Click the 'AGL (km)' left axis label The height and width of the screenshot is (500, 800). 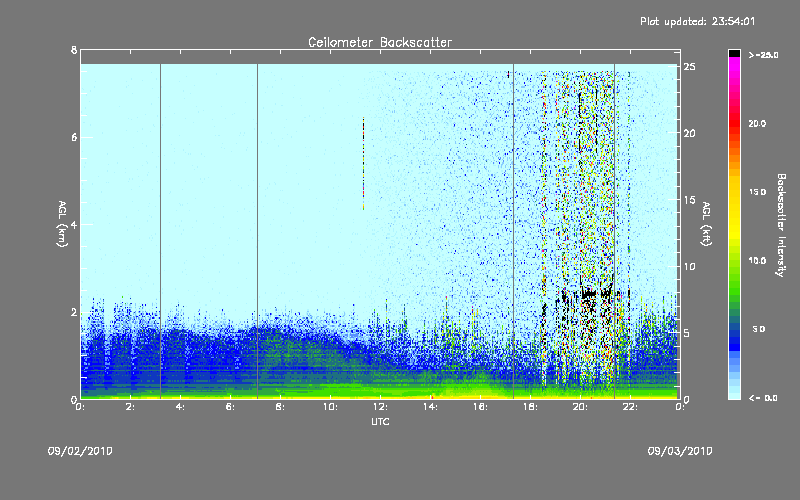62,224
